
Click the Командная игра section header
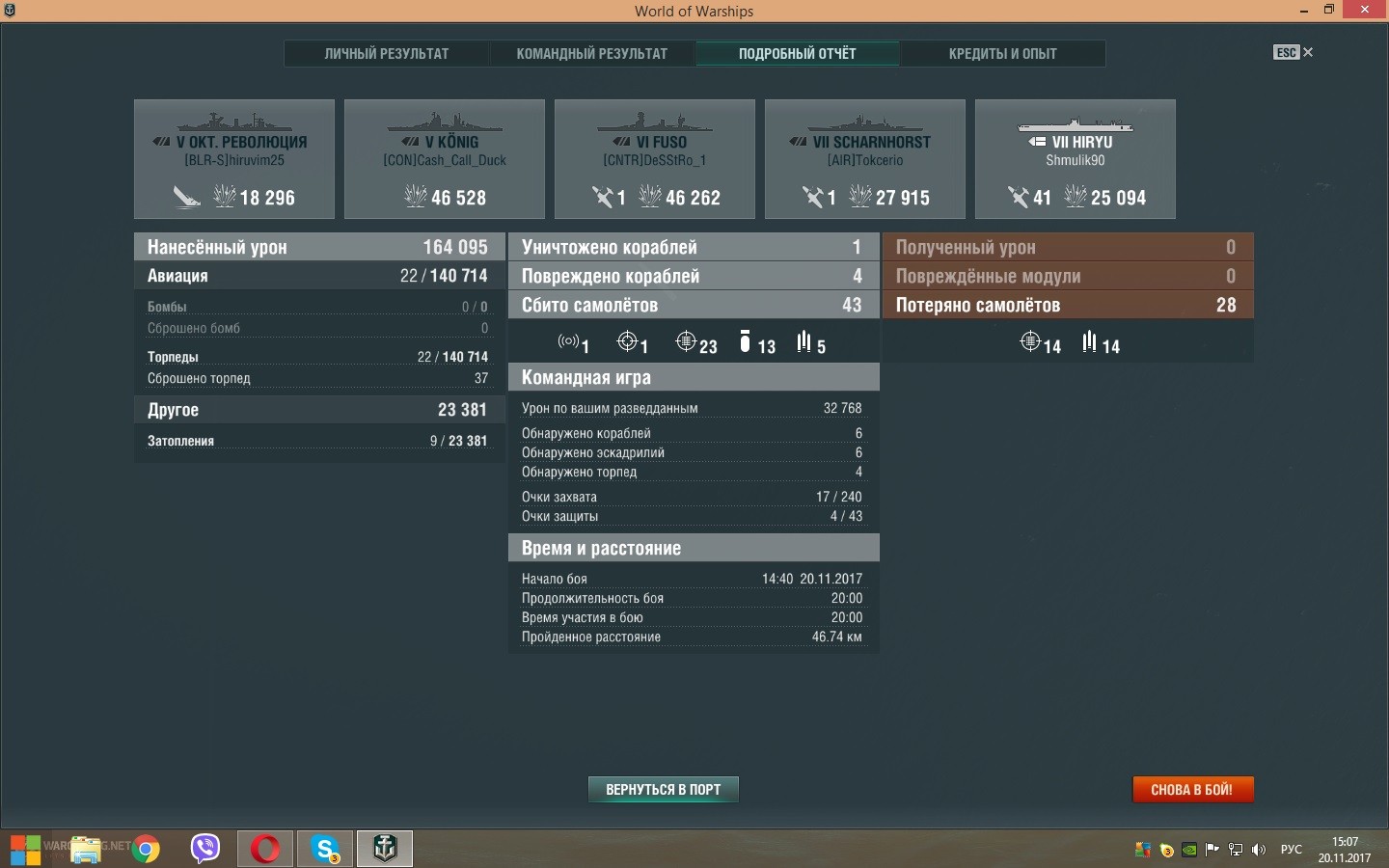tap(694, 377)
